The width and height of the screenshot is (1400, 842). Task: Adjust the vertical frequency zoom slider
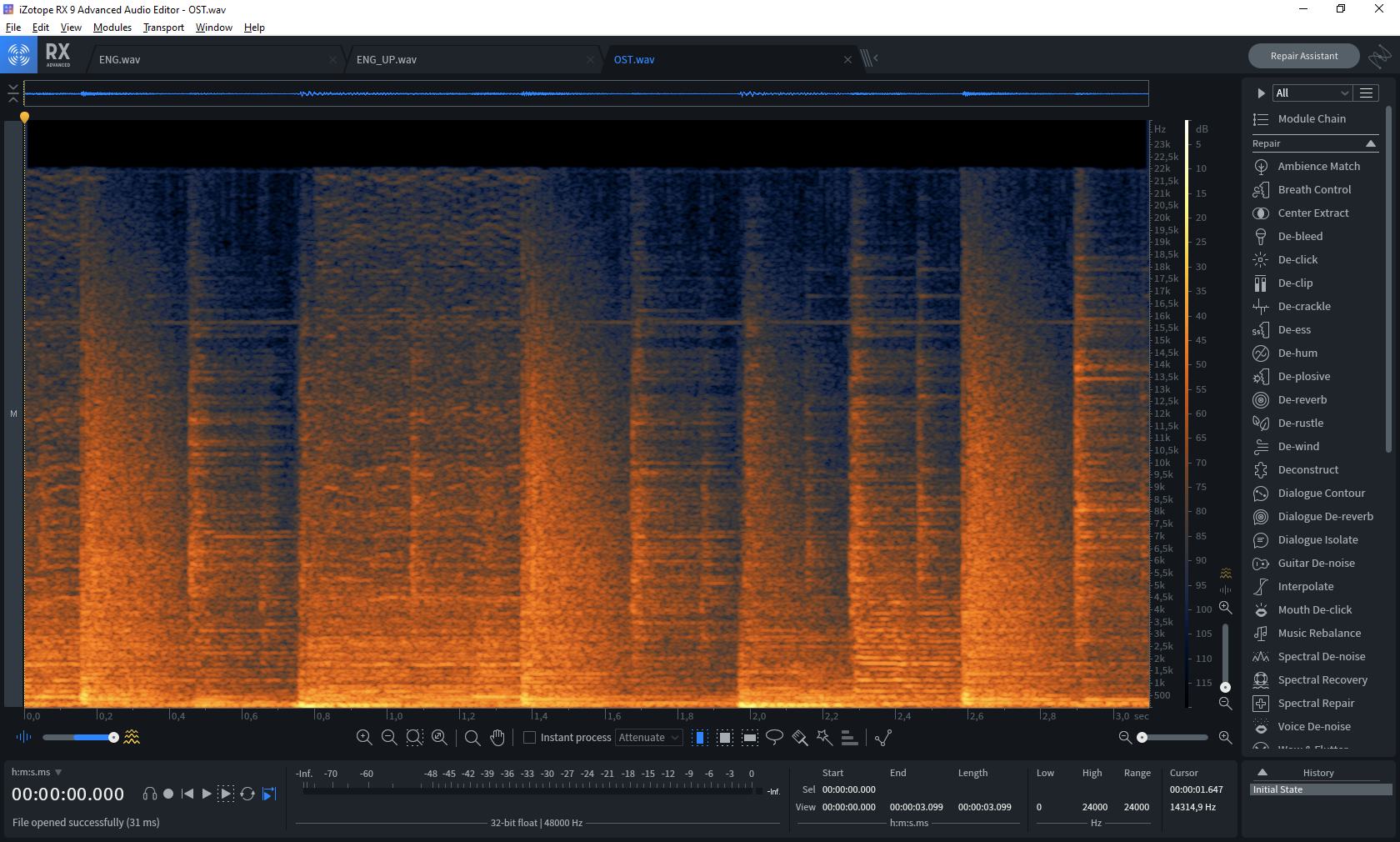(1225, 659)
